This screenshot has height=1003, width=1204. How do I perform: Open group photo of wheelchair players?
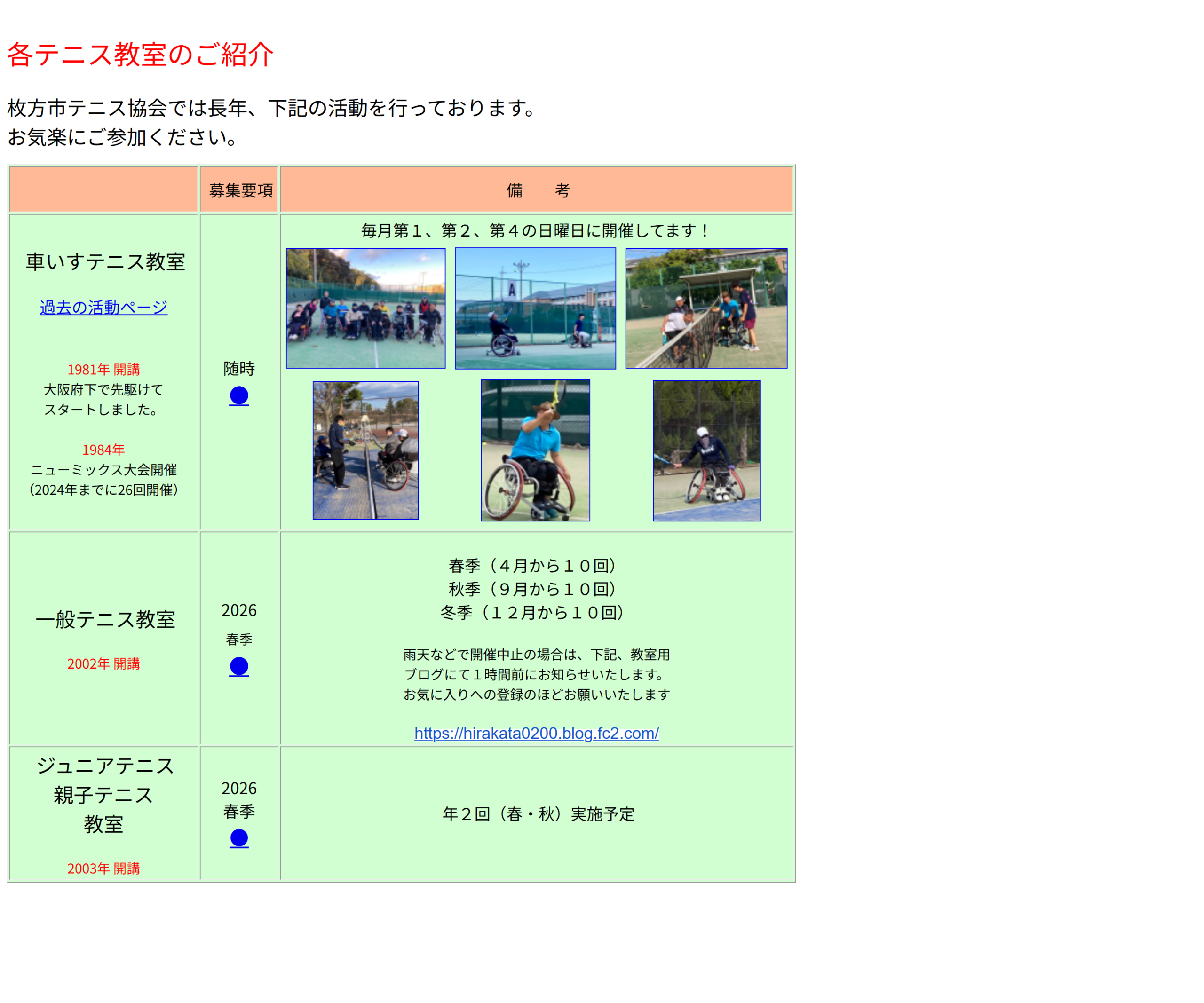pos(366,308)
